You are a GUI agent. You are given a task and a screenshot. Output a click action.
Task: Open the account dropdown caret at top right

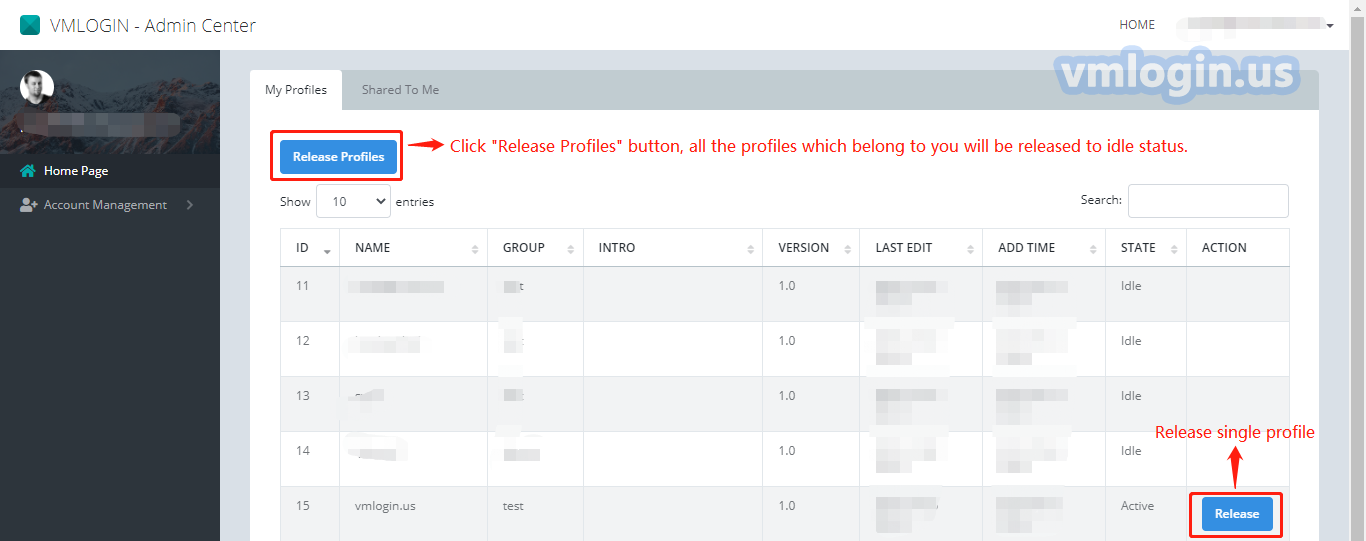click(x=1330, y=26)
